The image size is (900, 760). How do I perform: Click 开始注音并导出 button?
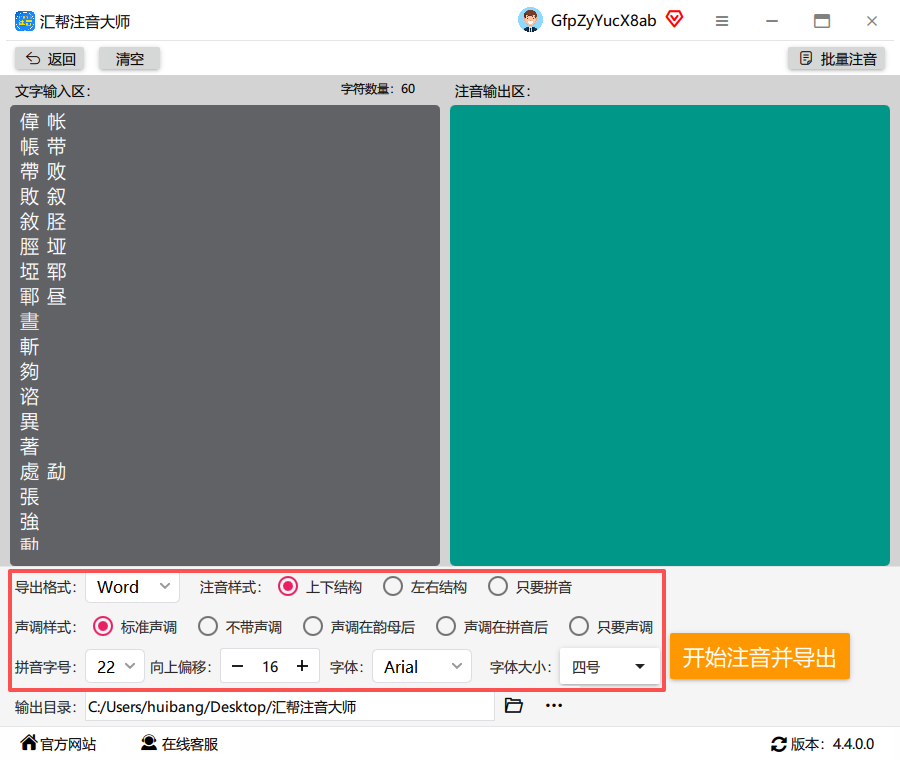click(759, 657)
